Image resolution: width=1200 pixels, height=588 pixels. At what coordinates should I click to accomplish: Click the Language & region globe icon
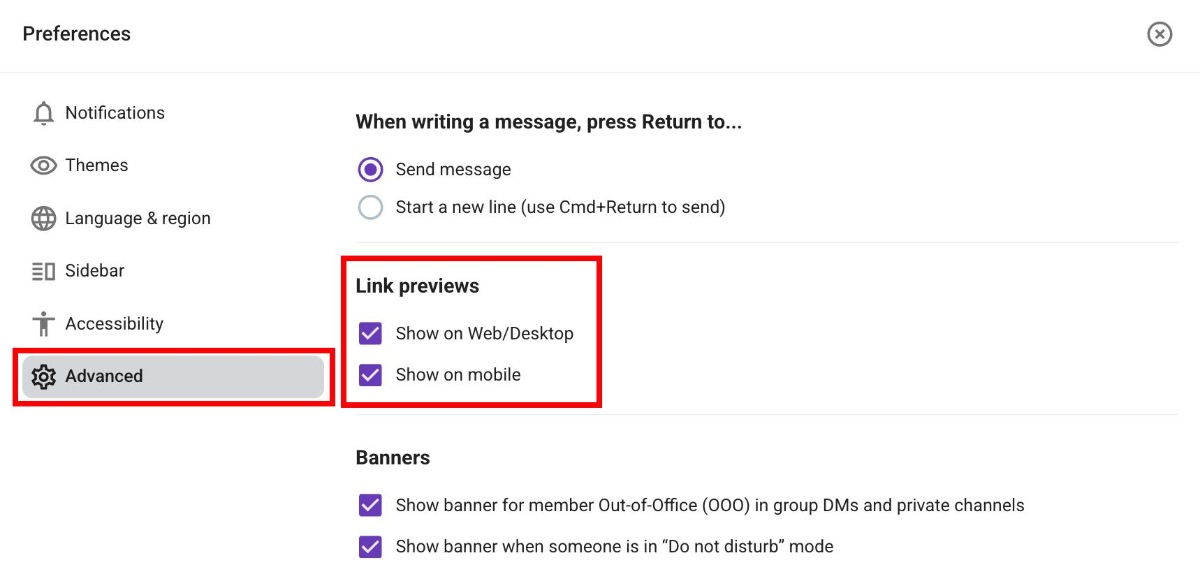coord(43,219)
